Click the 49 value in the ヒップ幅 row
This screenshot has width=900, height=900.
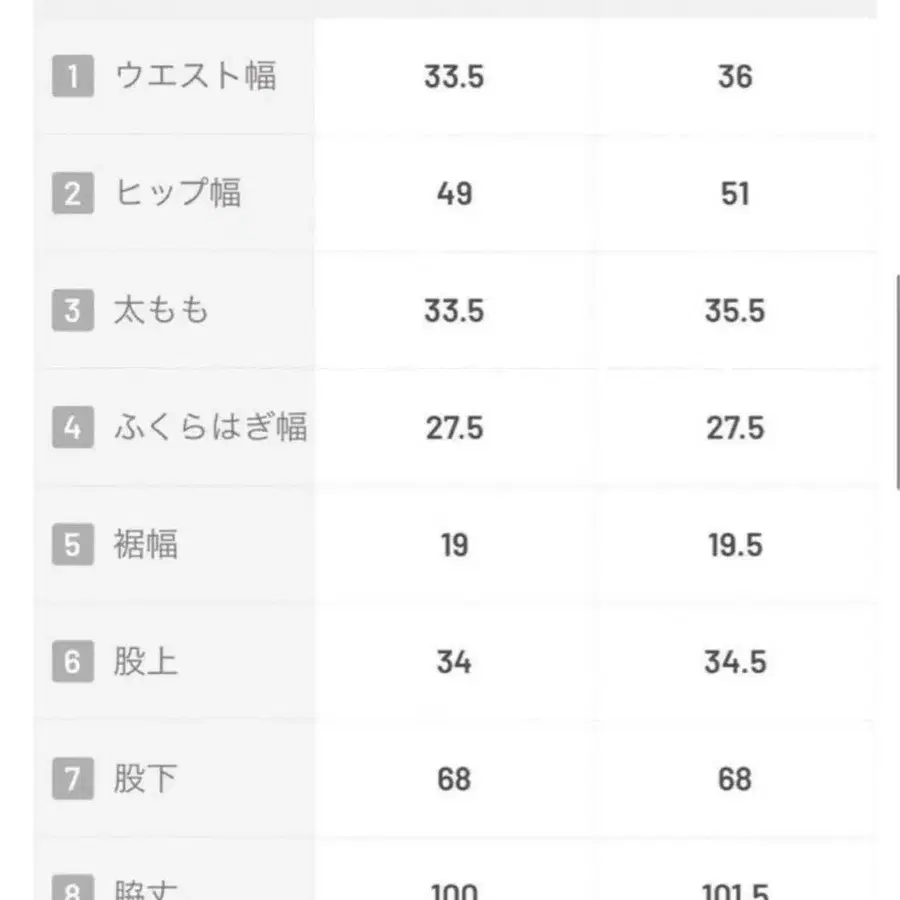[x=454, y=193]
